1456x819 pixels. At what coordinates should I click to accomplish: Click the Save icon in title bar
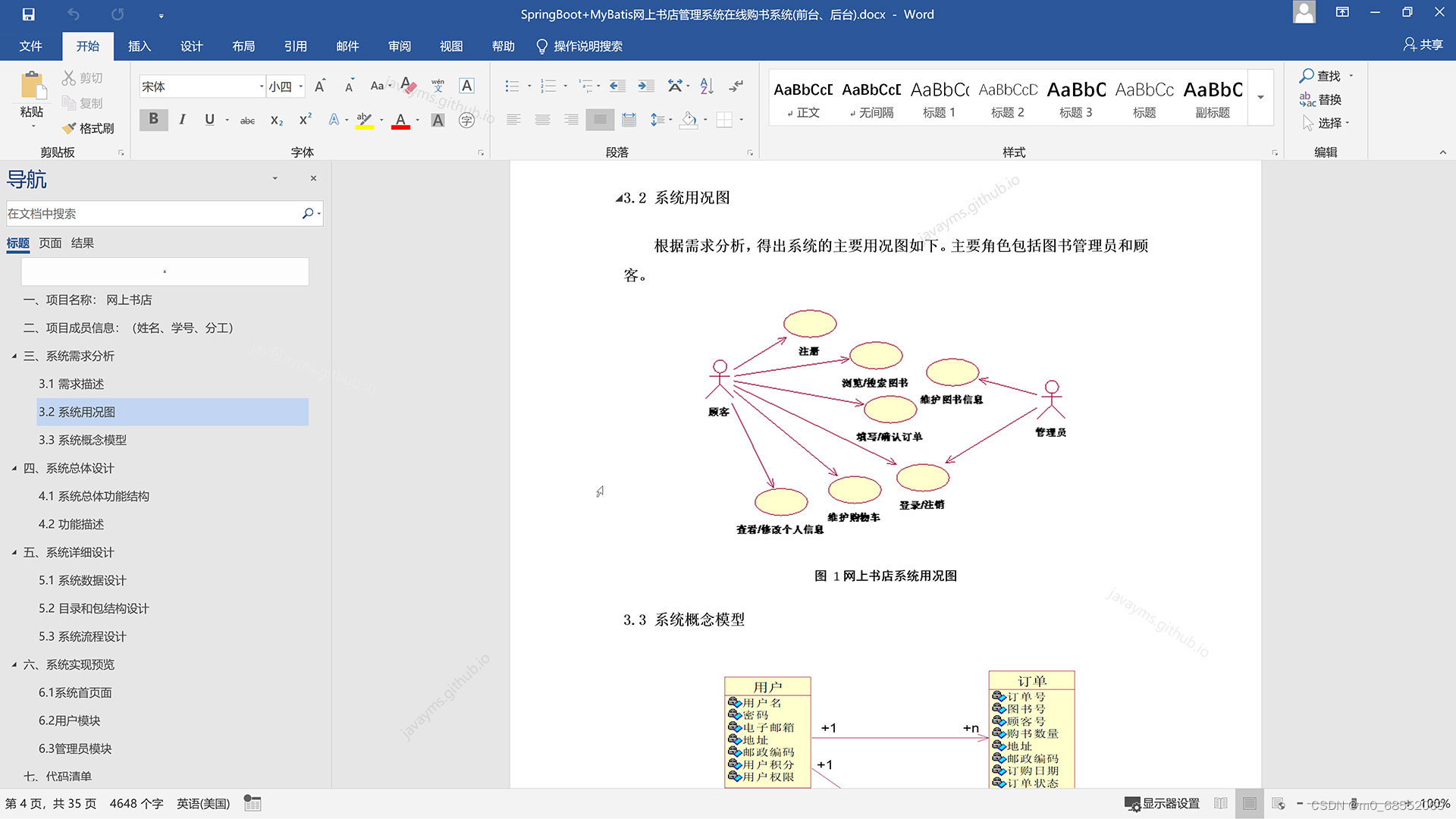(x=28, y=14)
